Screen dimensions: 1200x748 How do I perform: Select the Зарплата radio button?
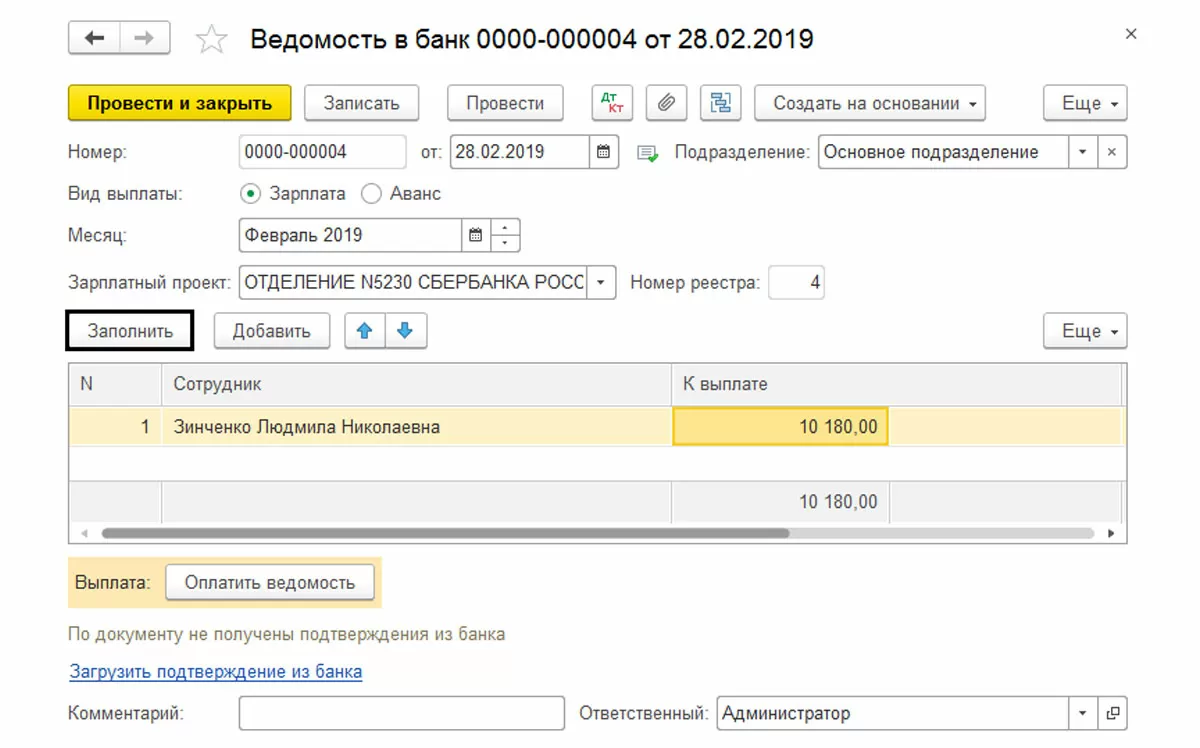tap(251, 194)
